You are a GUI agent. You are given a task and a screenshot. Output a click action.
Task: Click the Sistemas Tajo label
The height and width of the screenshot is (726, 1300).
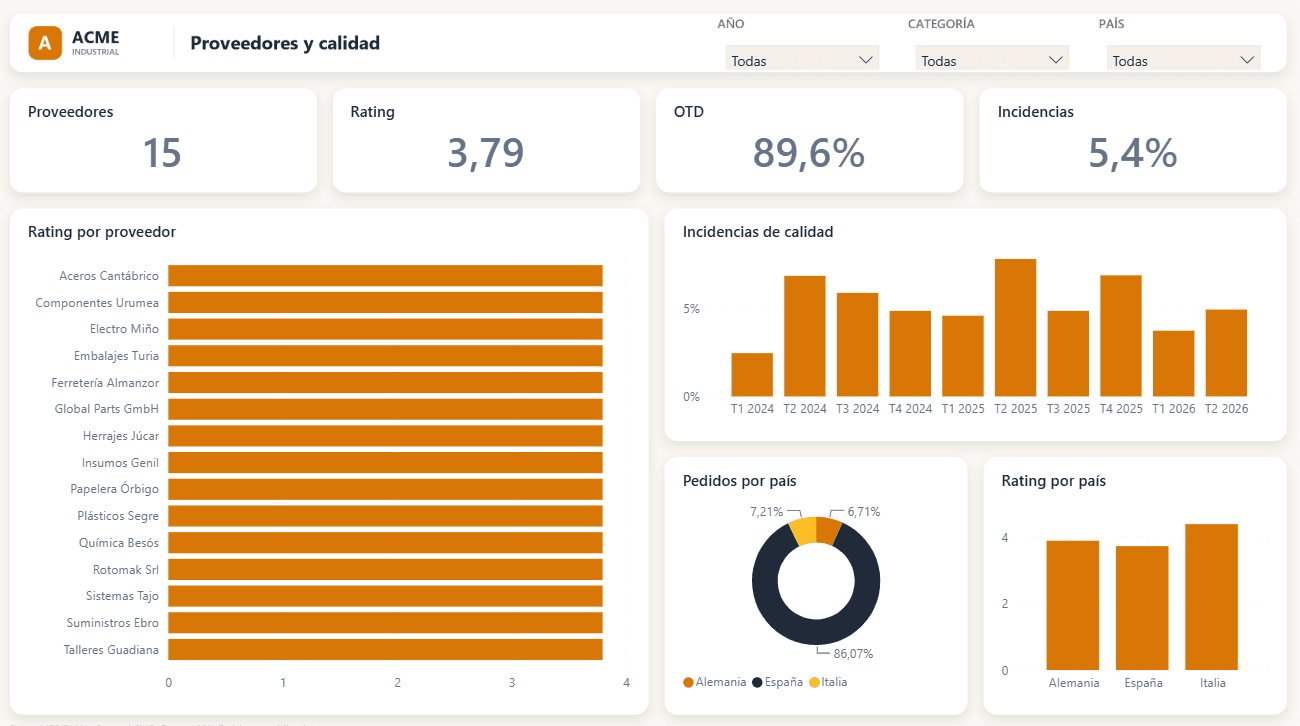tap(124, 596)
